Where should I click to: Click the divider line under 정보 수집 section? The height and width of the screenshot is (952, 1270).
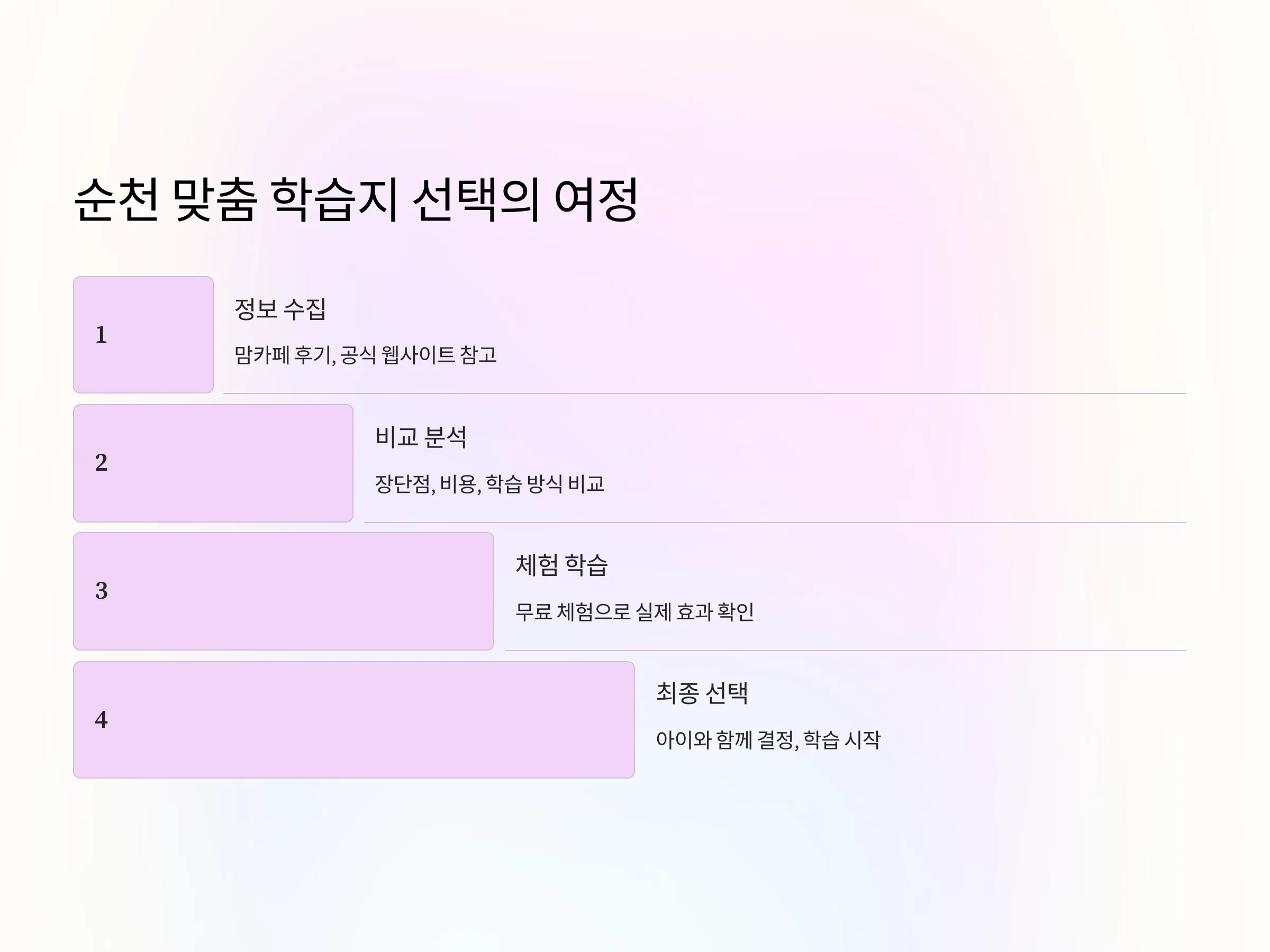tap(704, 393)
